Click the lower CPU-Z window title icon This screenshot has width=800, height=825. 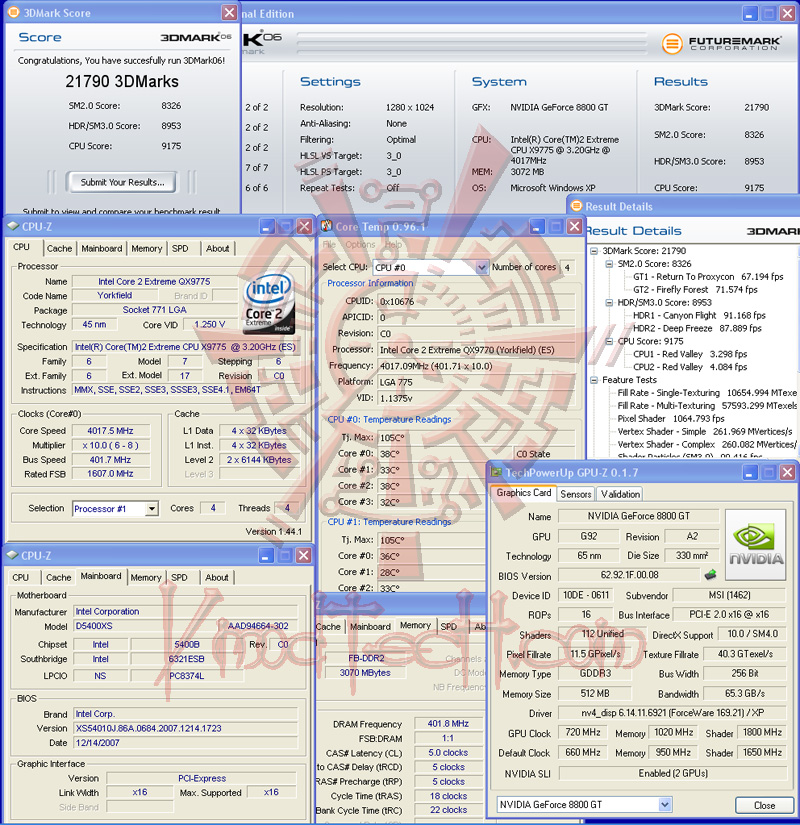(x=13, y=556)
